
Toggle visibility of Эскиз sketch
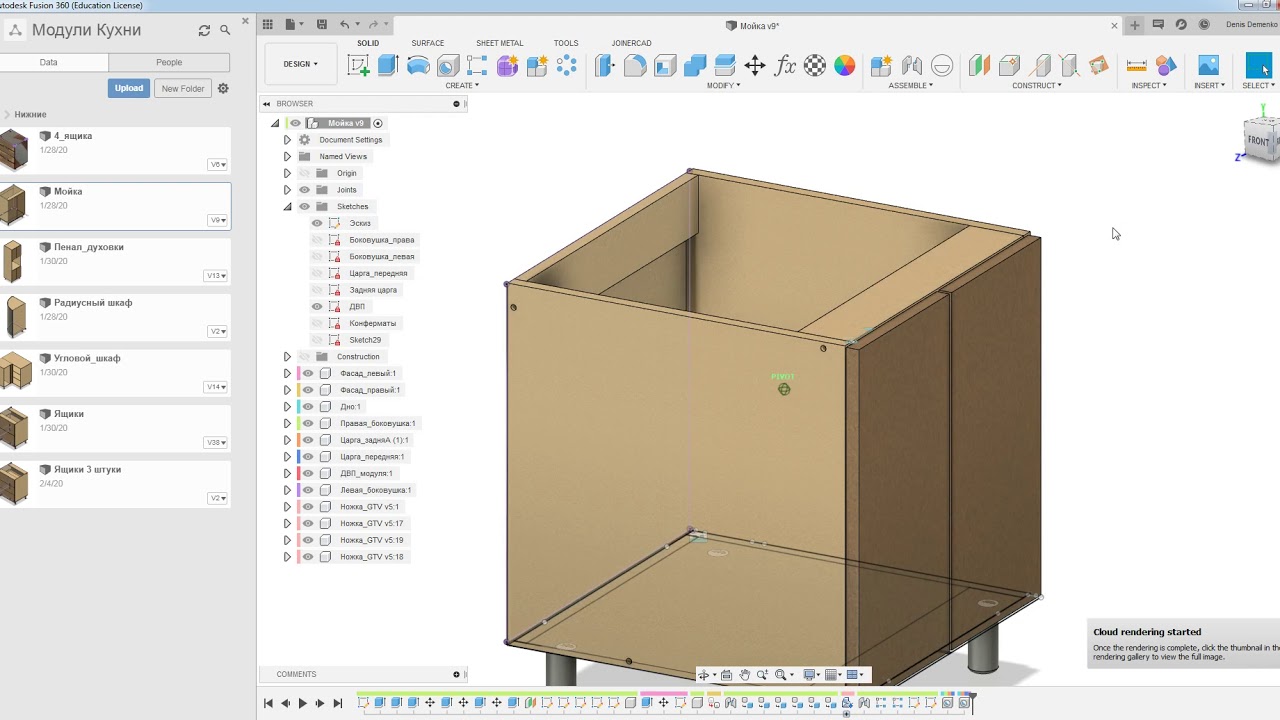pos(317,223)
